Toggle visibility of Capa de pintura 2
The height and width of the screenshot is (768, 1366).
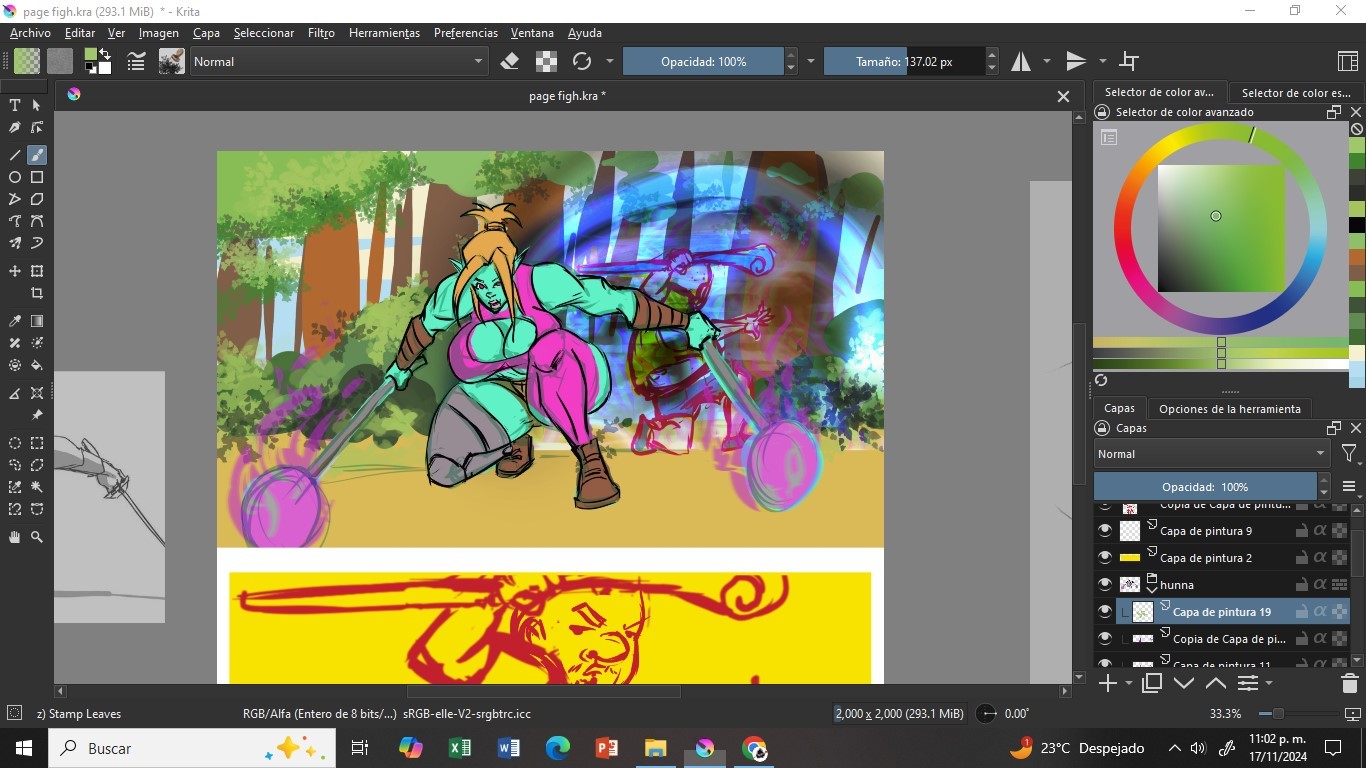(x=1105, y=558)
